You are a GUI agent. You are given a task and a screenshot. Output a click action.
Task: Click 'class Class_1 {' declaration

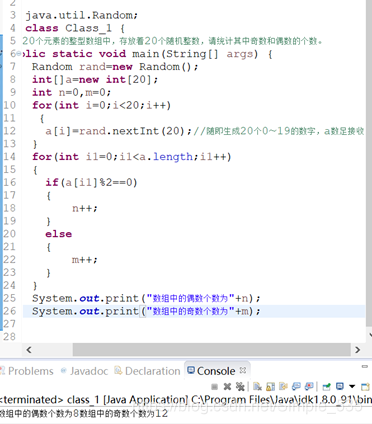coord(75,28)
